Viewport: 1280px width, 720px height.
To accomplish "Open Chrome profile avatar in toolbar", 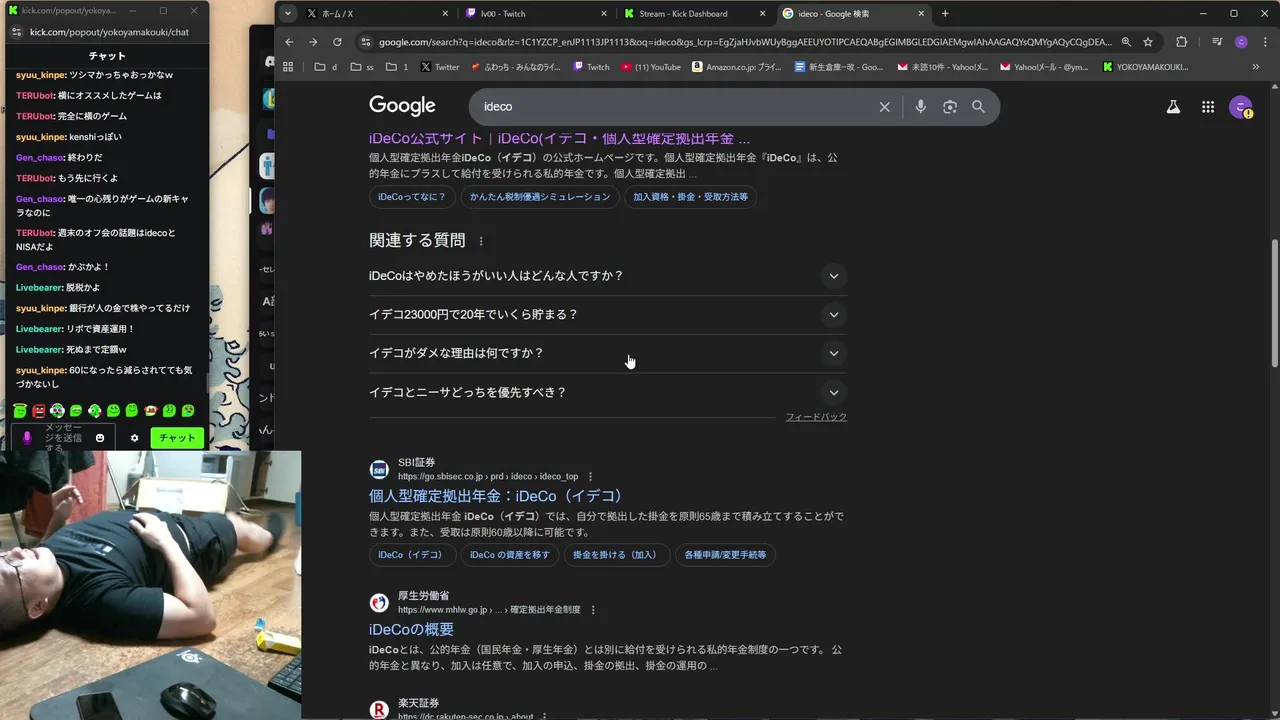I will click(x=1241, y=42).
